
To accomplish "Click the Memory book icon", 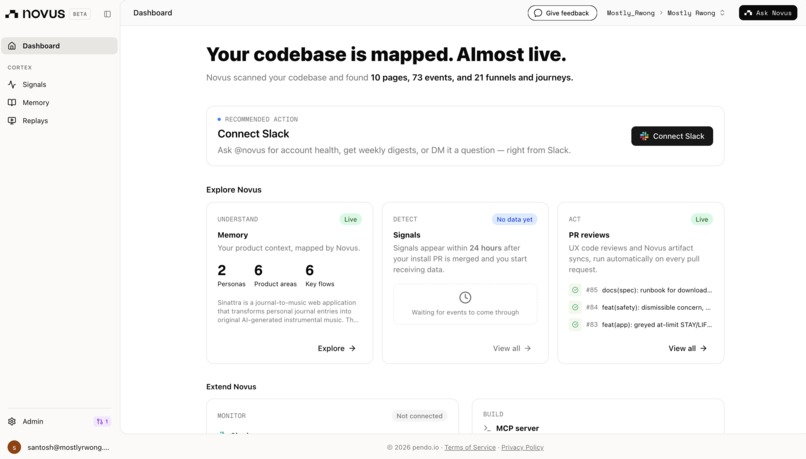I will (x=12, y=102).
